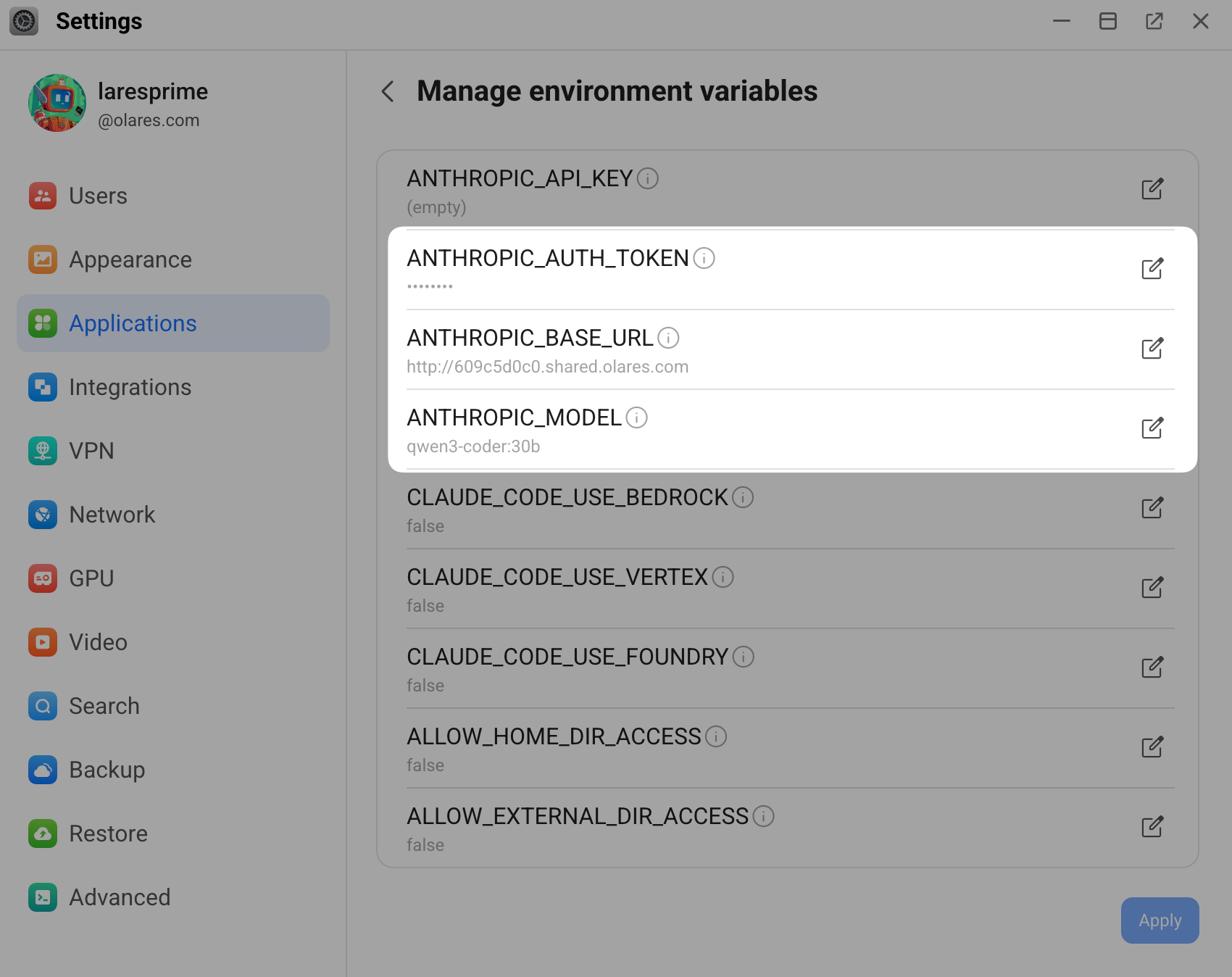This screenshot has width=1232, height=977.
Task: Toggle the window layout button in title bar
Action: 1108,21
